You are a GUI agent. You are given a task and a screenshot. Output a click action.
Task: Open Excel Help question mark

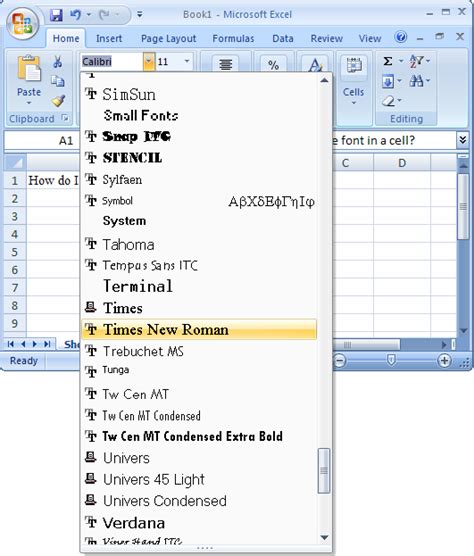pos(401,37)
